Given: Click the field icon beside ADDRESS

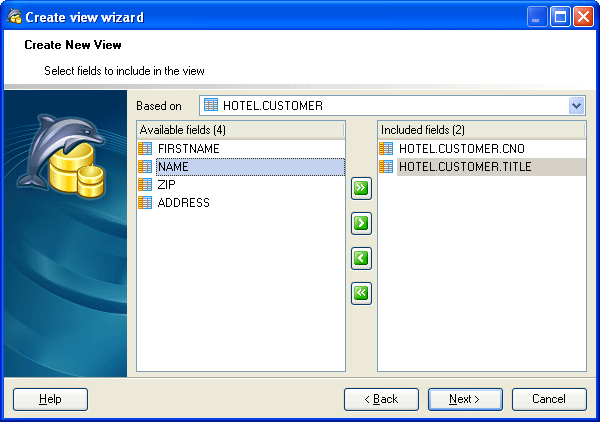Looking at the screenshot, I should click(146, 203).
